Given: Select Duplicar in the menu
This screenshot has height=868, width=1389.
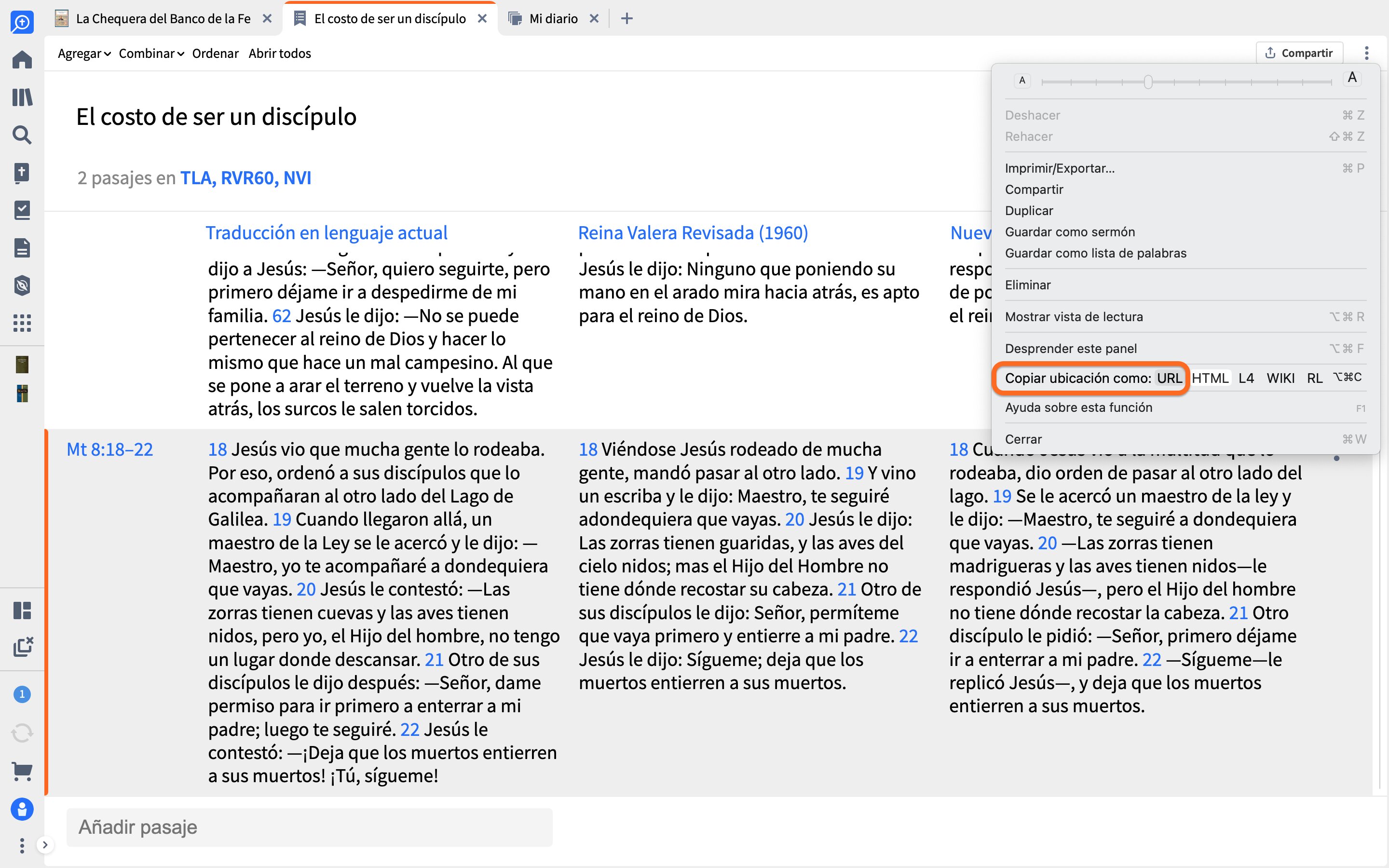Looking at the screenshot, I should click(x=1185, y=211).
